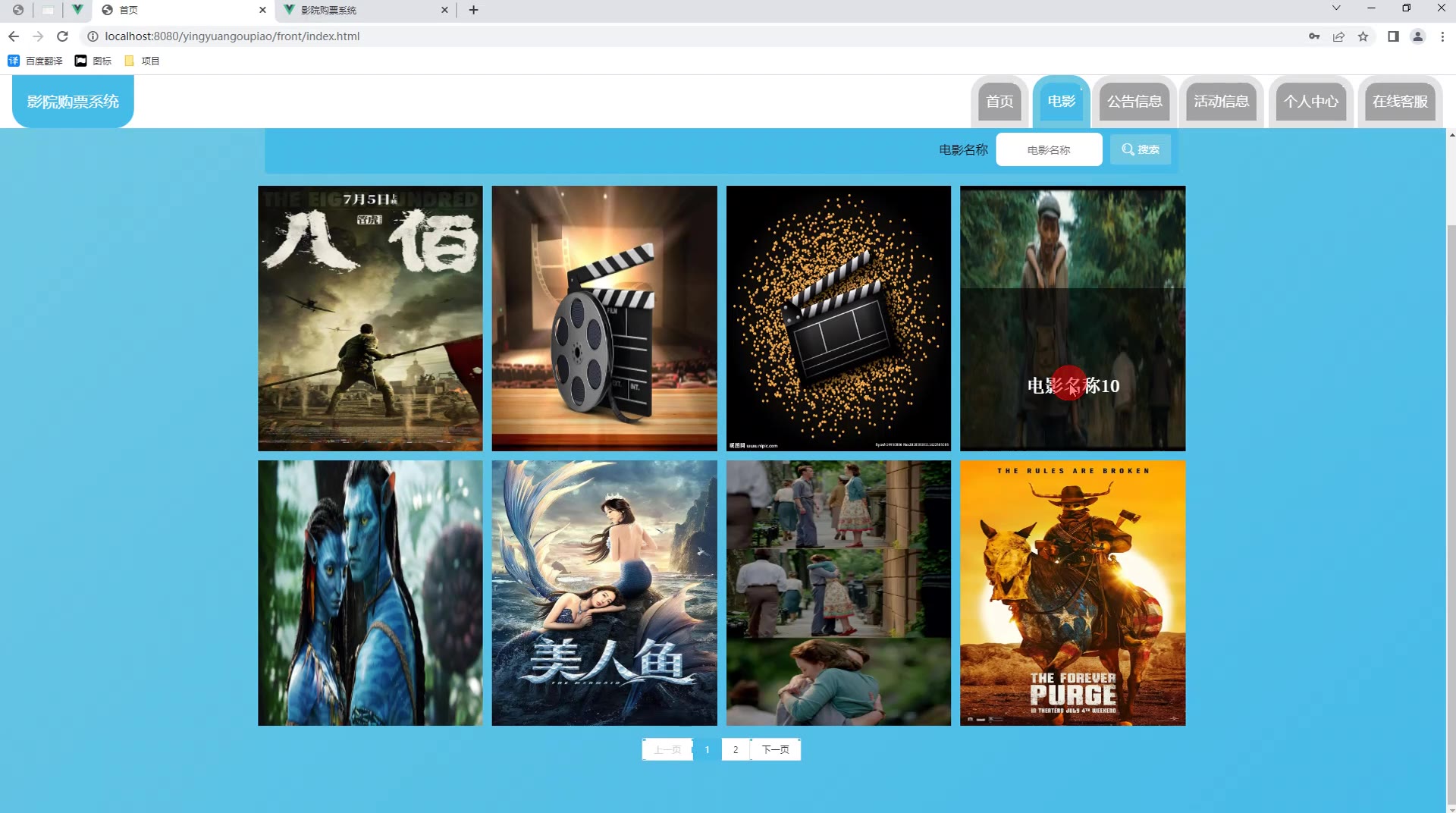
Task: Close the 影院购票系统 tab
Action: point(444,10)
